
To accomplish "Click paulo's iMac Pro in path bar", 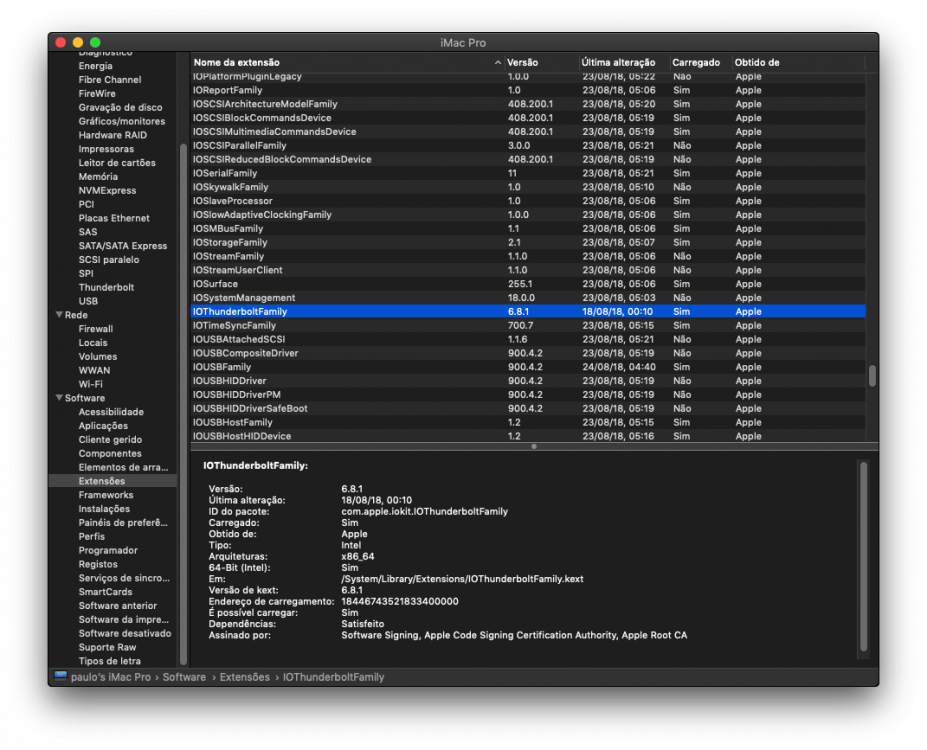I will [111, 677].
